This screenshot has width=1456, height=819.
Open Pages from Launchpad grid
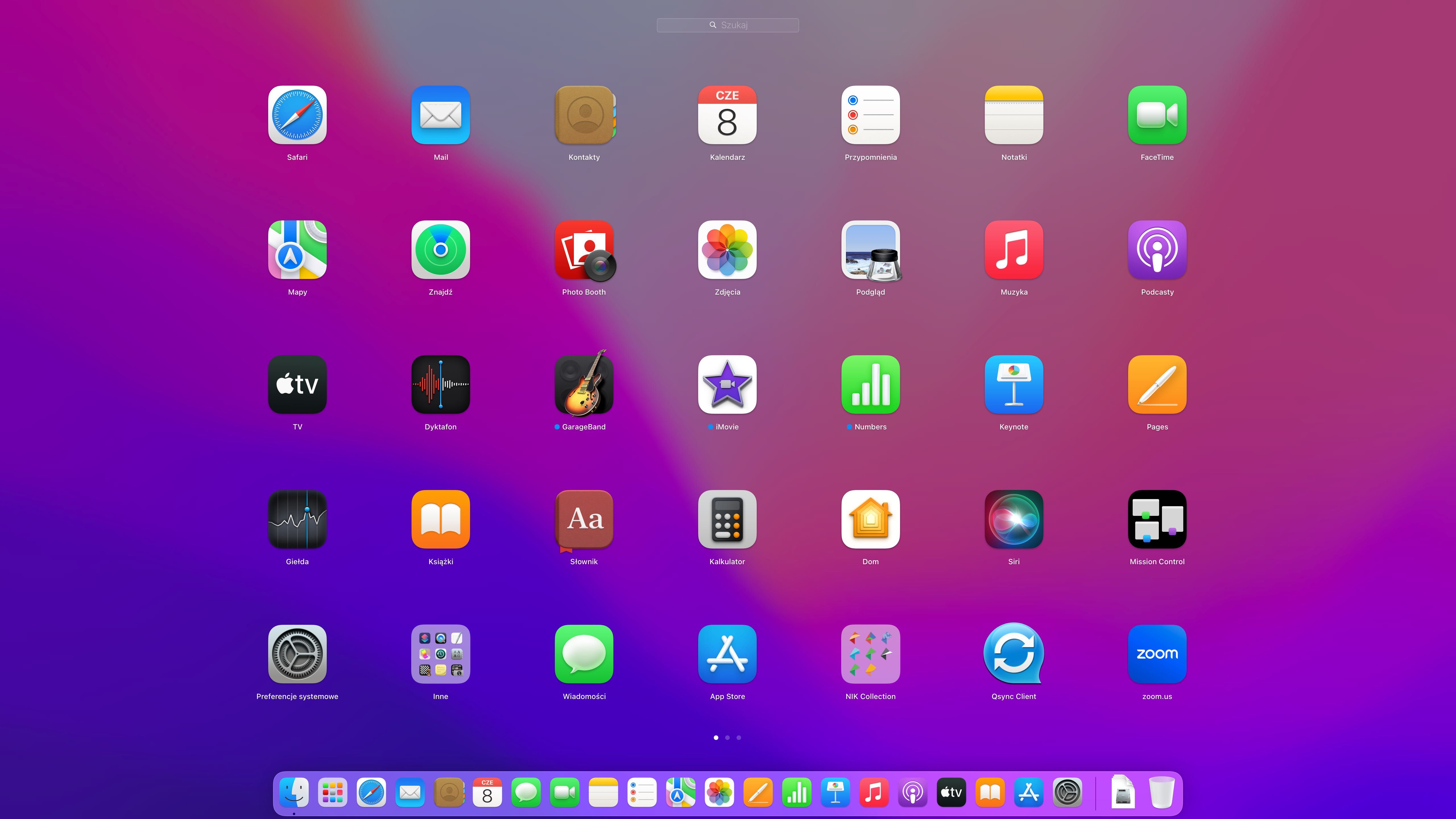point(1158,384)
